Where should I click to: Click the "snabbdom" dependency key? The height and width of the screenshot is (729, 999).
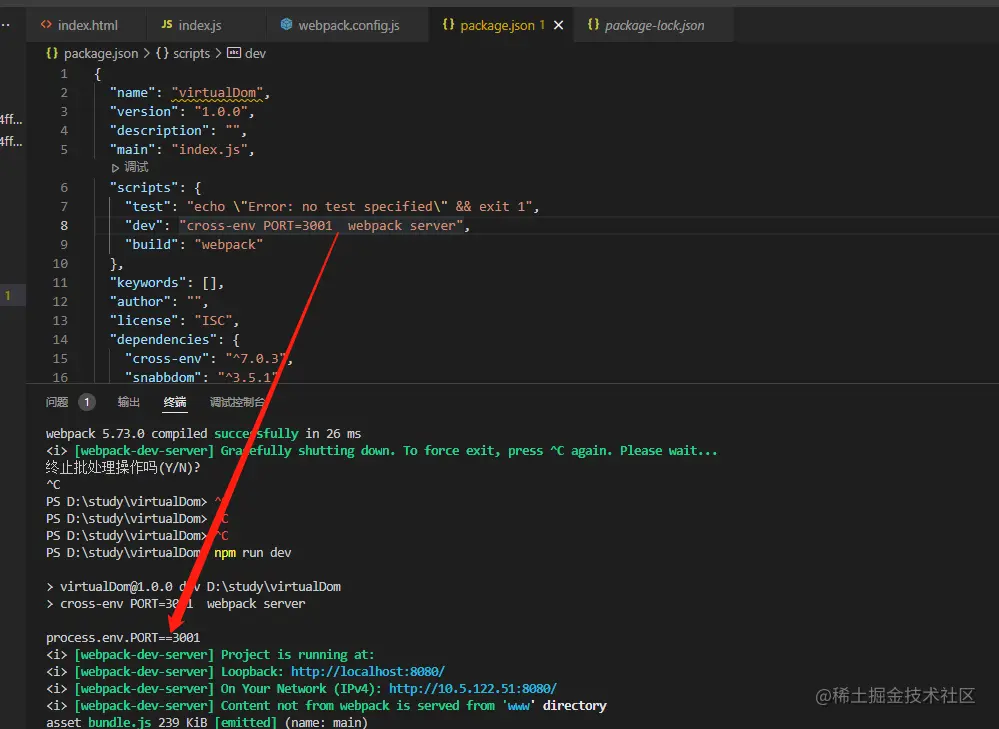(x=163, y=377)
